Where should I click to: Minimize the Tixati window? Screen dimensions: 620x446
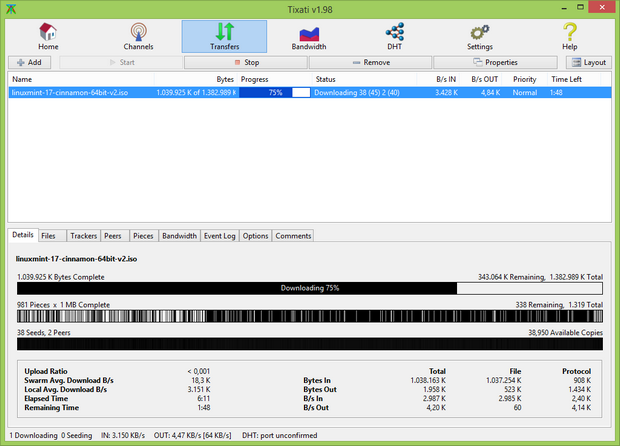click(564, 8)
